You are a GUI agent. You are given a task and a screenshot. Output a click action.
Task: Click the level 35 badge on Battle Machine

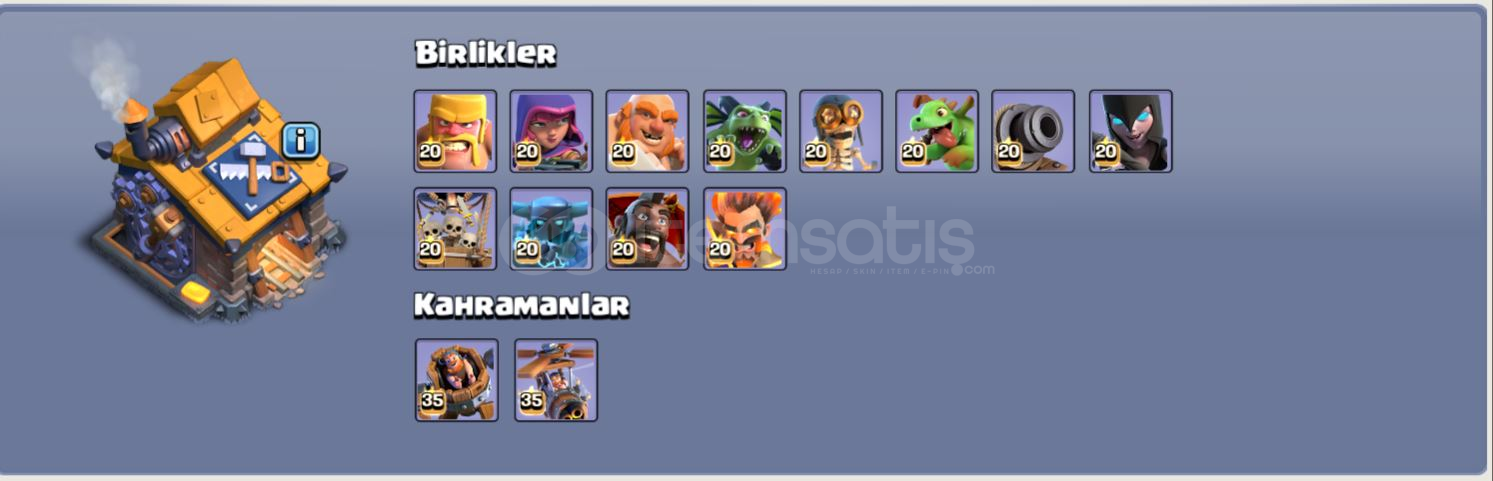[x=432, y=401]
